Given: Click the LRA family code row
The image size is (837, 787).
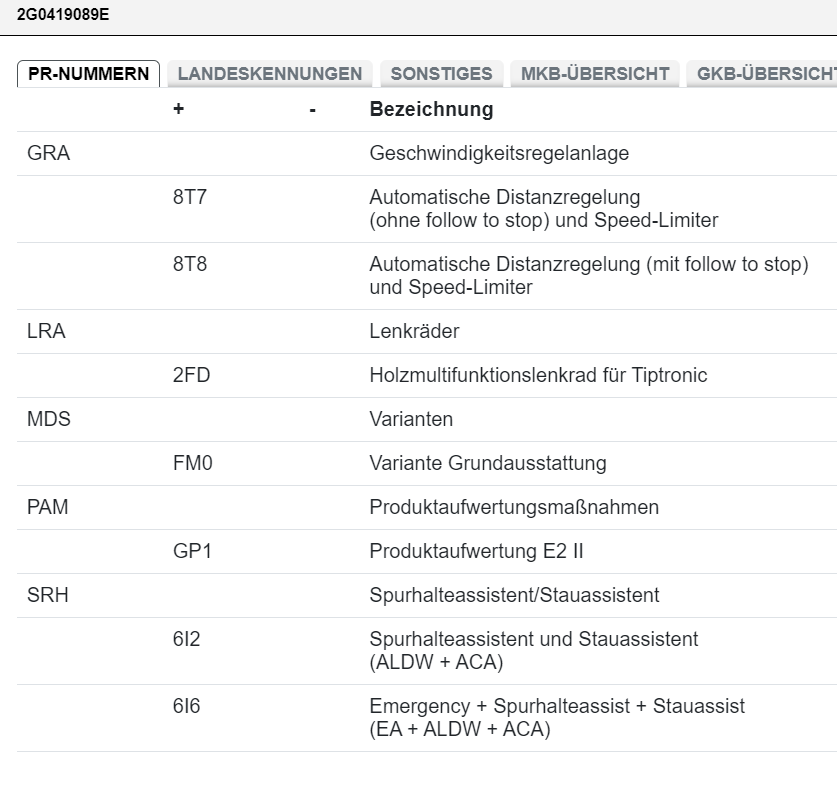Looking at the screenshot, I should click(46, 331).
